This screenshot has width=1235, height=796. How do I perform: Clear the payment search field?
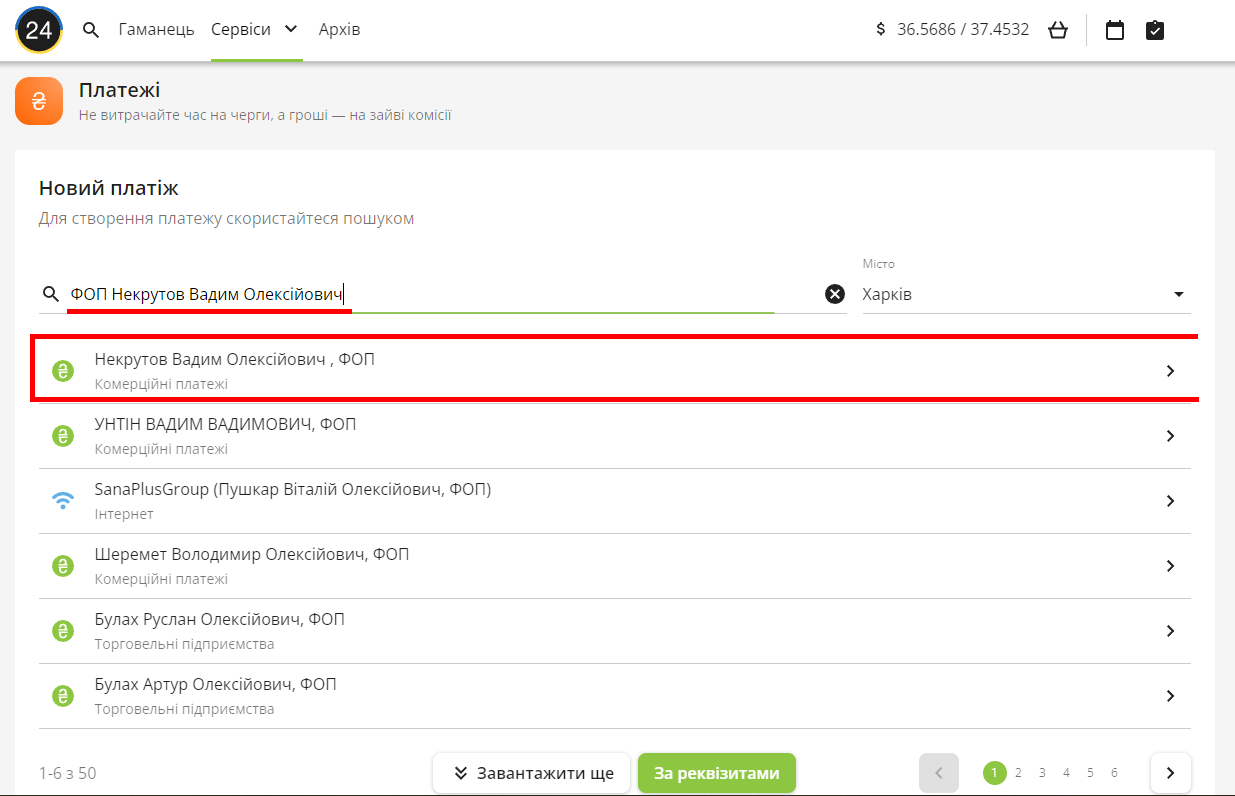pyautogui.click(x=834, y=294)
